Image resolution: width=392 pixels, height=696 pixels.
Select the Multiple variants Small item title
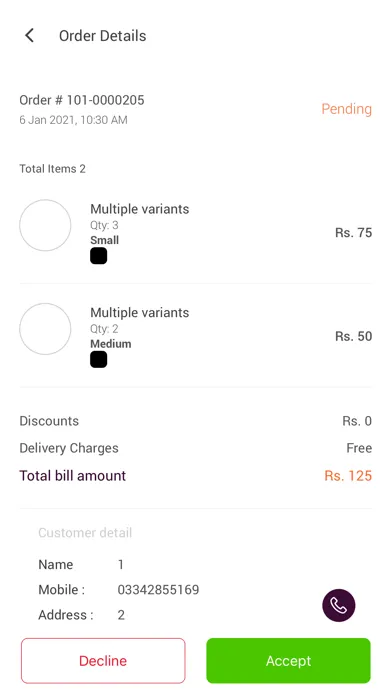(140, 209)
